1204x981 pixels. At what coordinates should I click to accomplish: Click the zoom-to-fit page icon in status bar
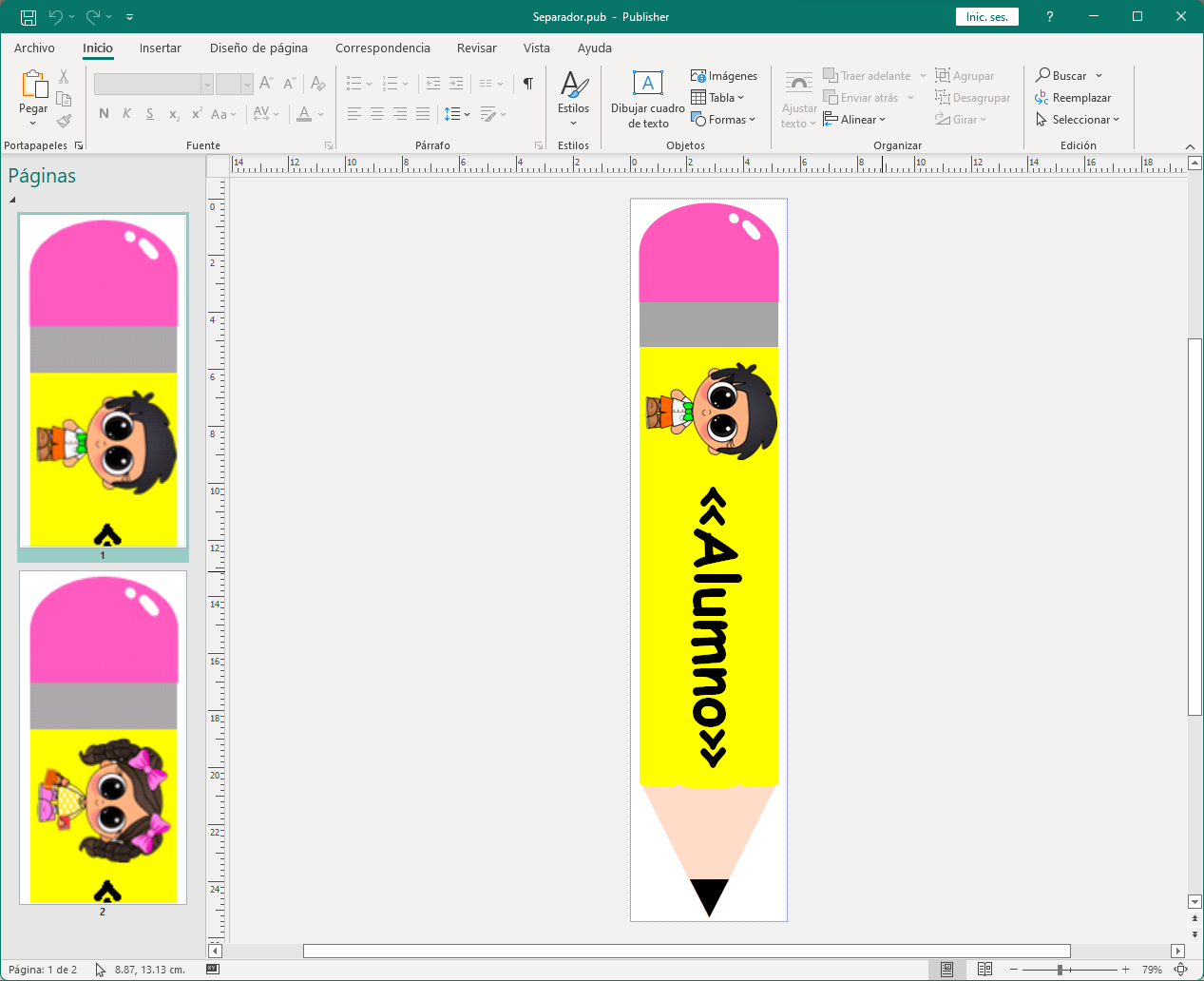(1181, 970)
